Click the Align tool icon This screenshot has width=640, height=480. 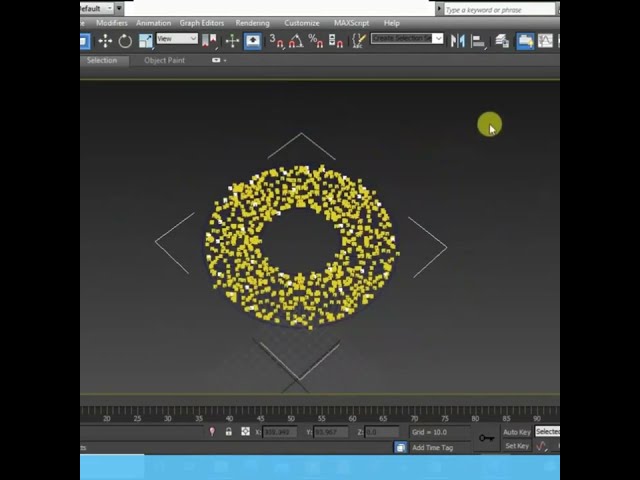(478, 41)
